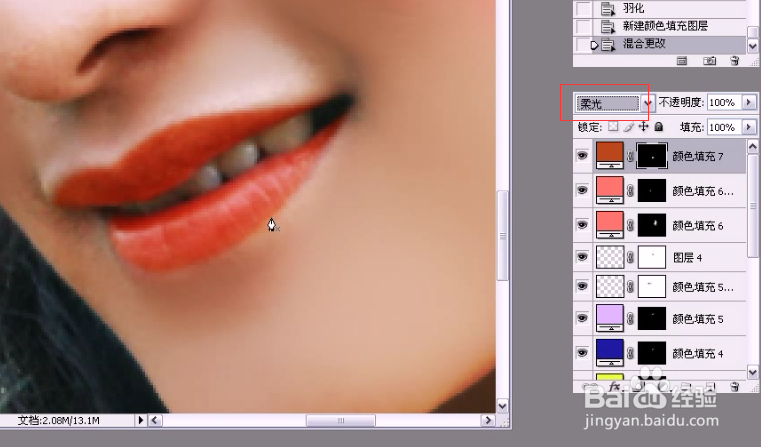Hide the 颜色填充 7 layer
The width and height of the screenshot is (761, 447).
pyautogui.click(x=582, y=156)
